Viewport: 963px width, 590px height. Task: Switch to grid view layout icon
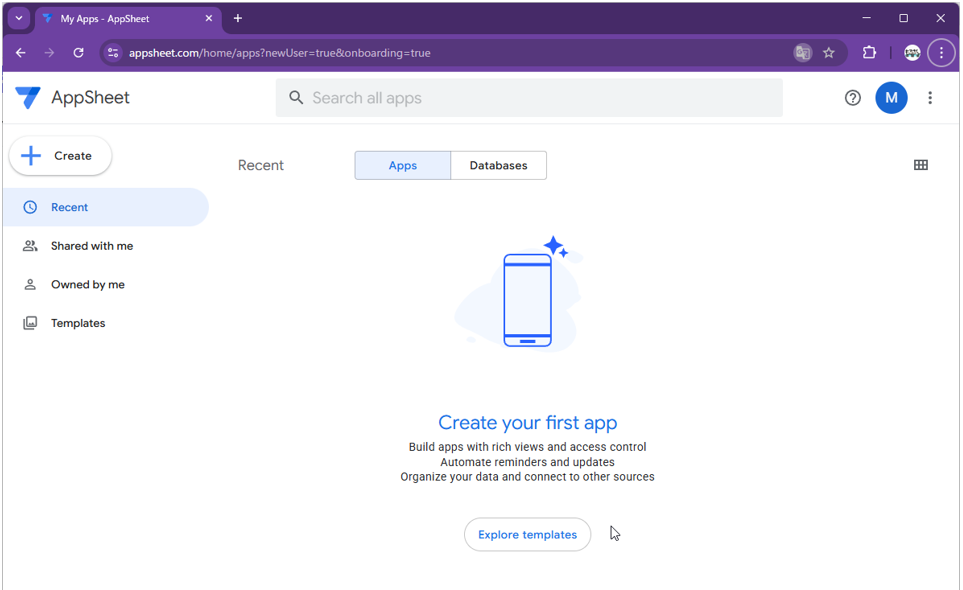tap(920, 165)
